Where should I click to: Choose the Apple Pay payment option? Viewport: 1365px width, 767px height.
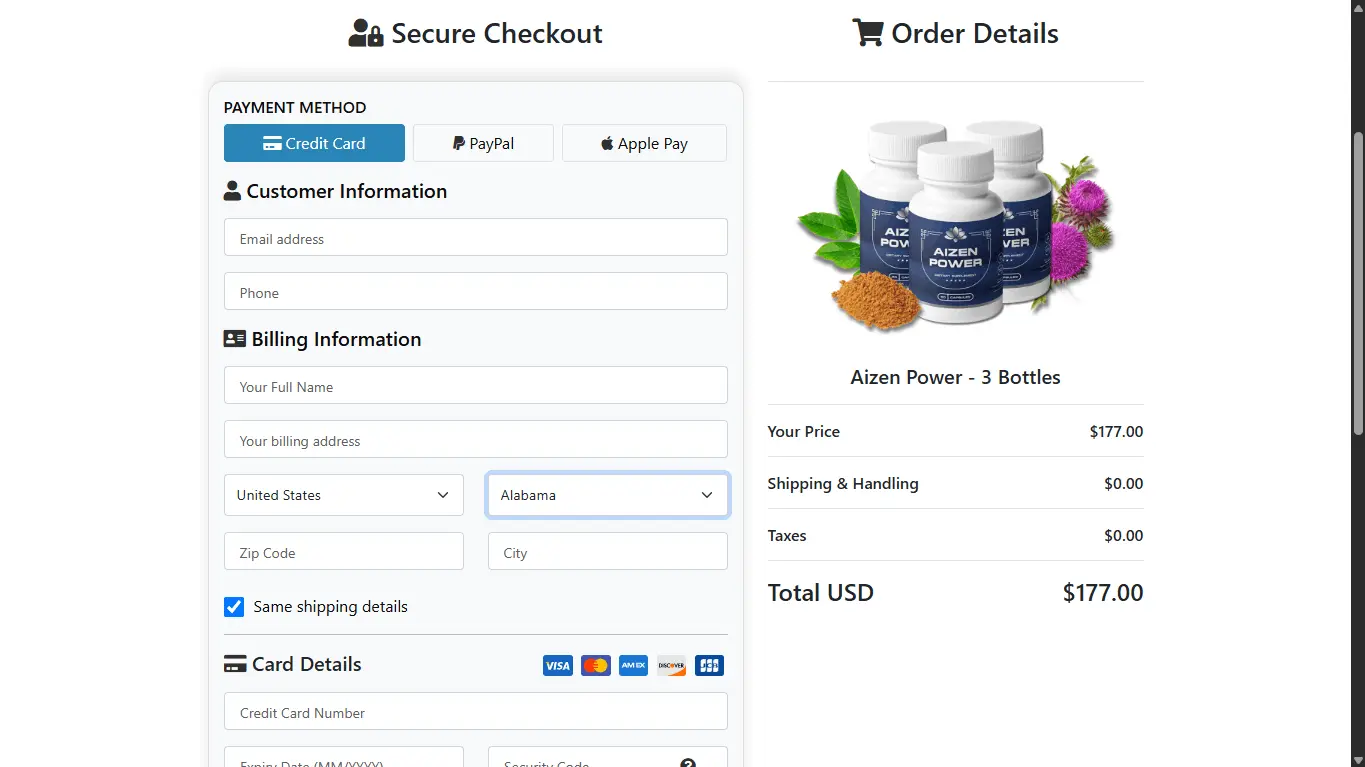(x=644, y=143)
